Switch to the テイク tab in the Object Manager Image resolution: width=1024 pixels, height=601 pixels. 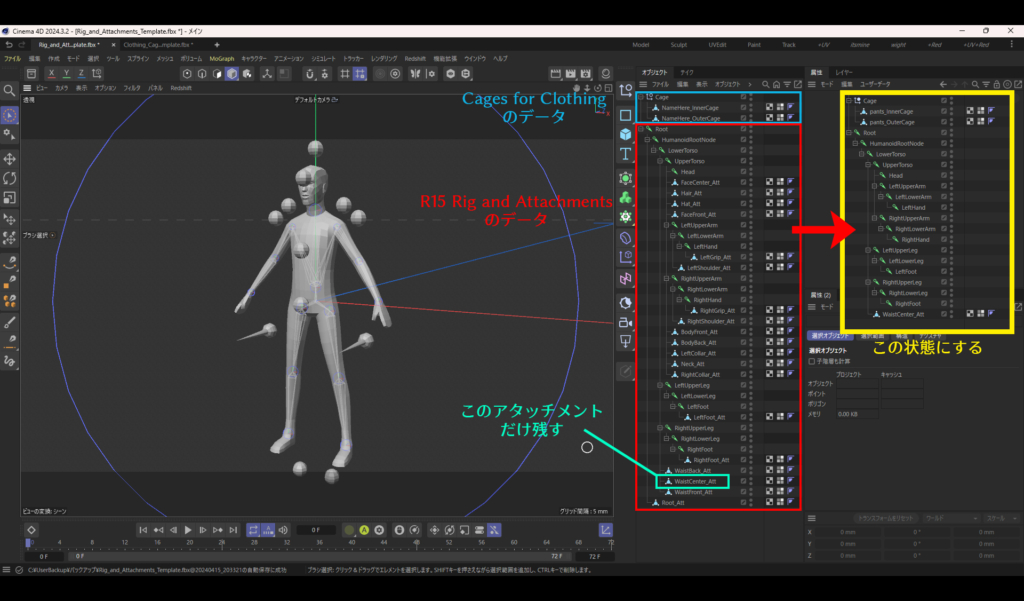(687, 73)
